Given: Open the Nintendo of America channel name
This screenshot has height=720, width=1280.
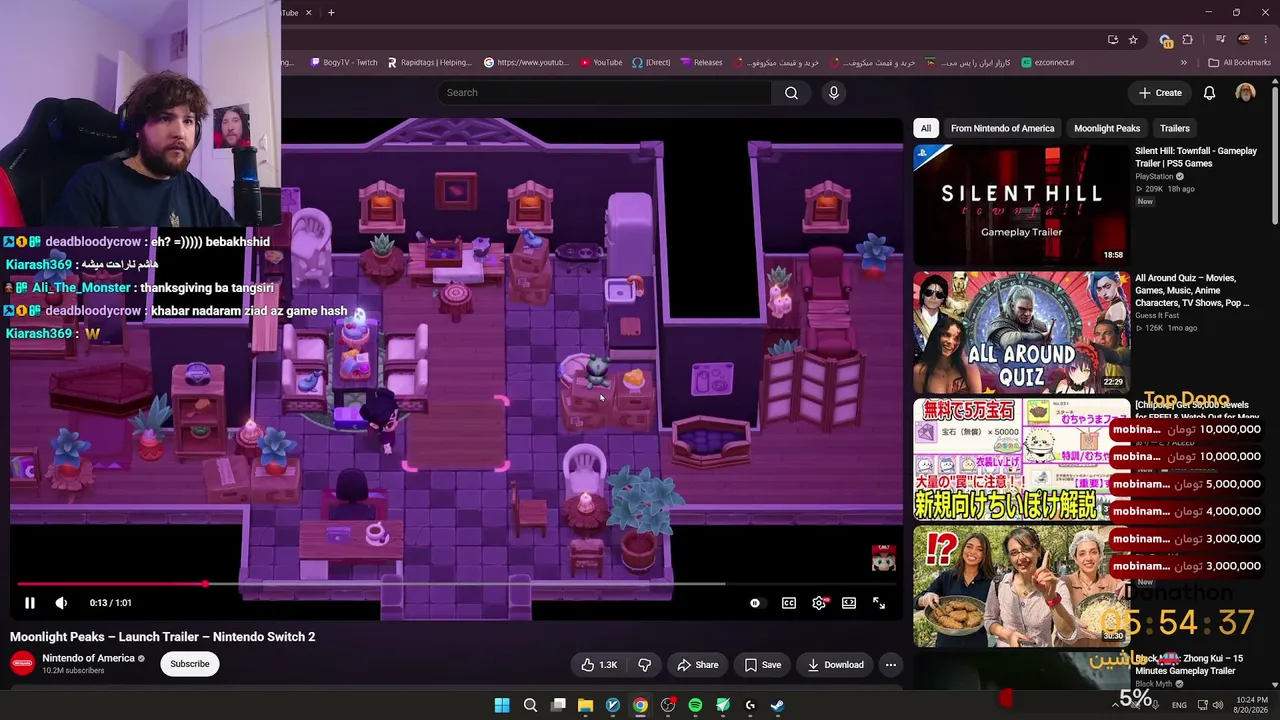Looking at the screenshot, I should point(88,658).
